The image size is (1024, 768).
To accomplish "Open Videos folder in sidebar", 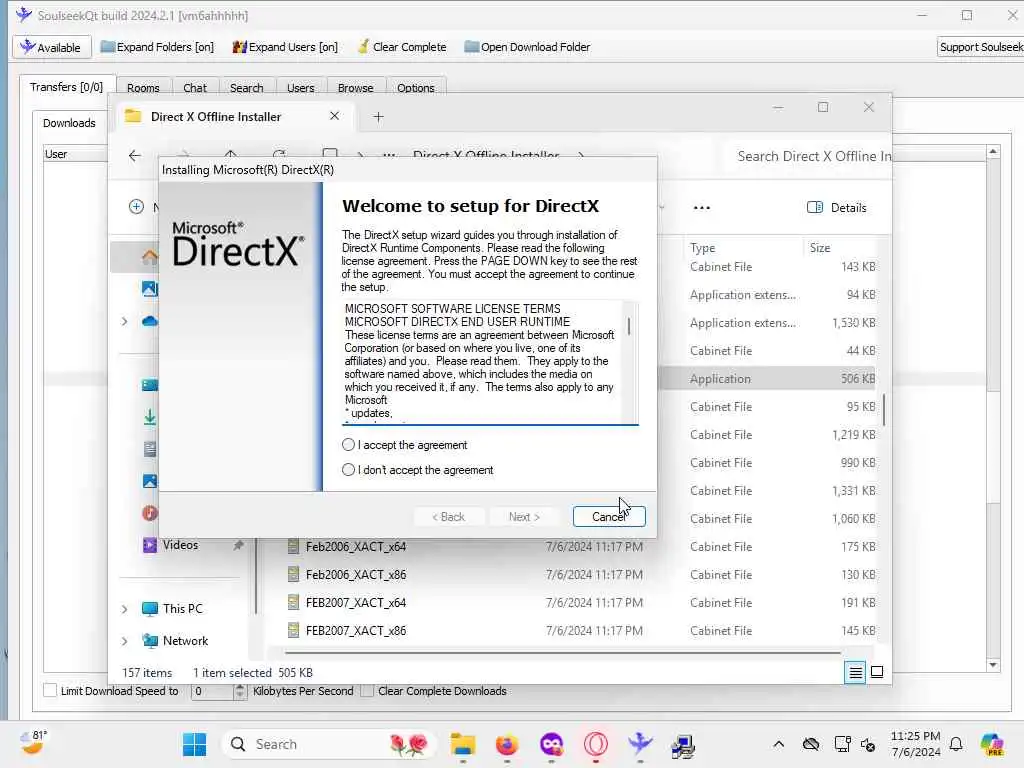I will coord(180,545).
